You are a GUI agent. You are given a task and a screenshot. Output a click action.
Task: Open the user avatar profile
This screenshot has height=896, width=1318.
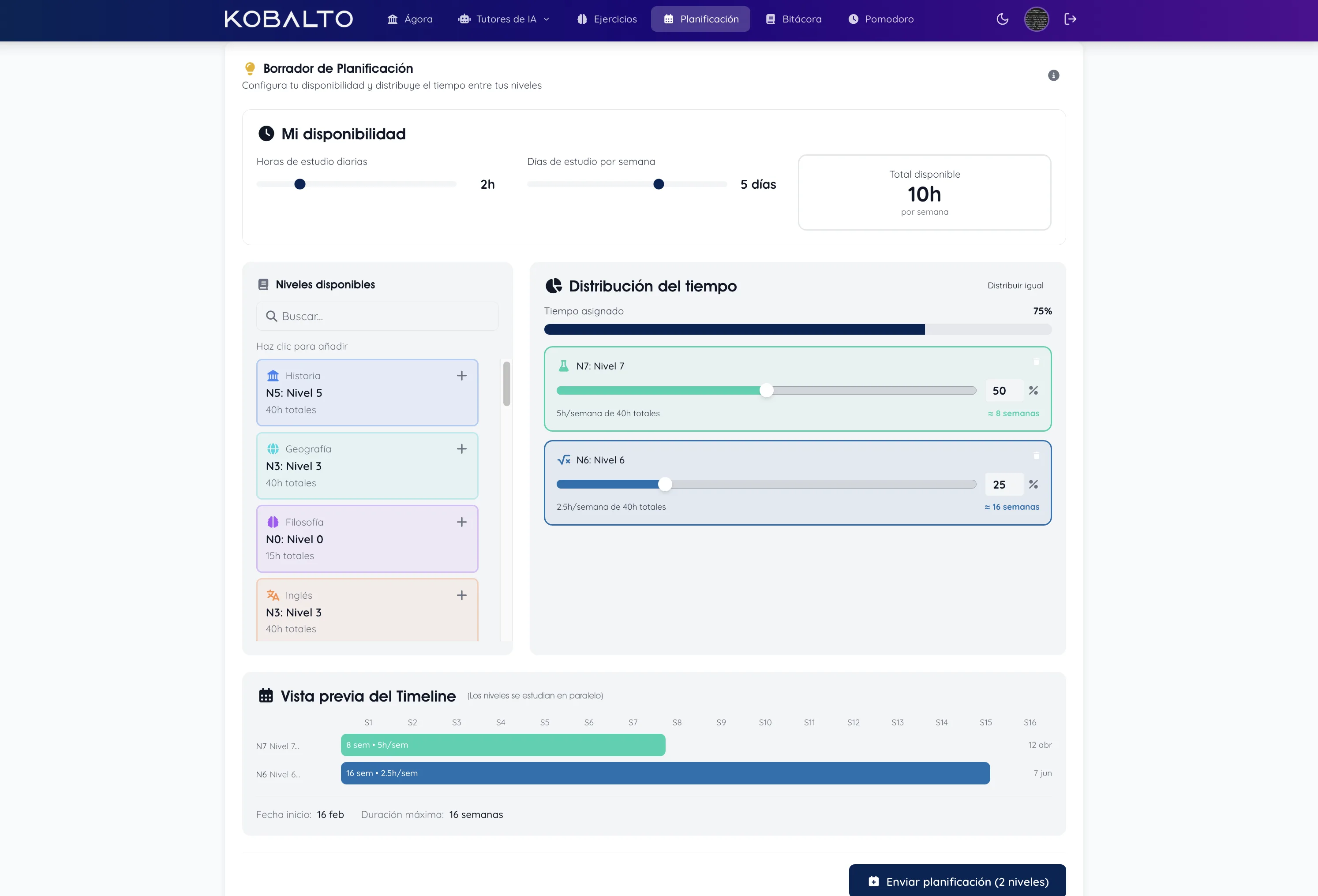click(1036, 19)
